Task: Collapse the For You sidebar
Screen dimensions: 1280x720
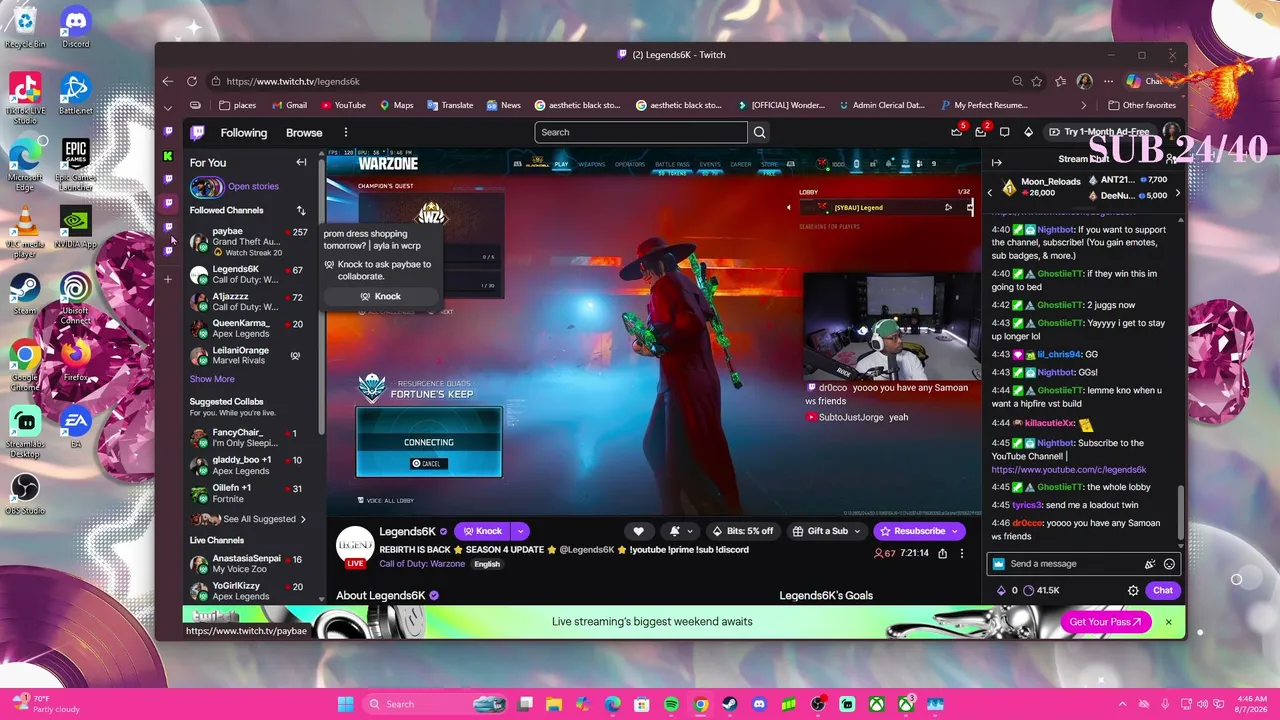Action: click(x=301, y=162)
